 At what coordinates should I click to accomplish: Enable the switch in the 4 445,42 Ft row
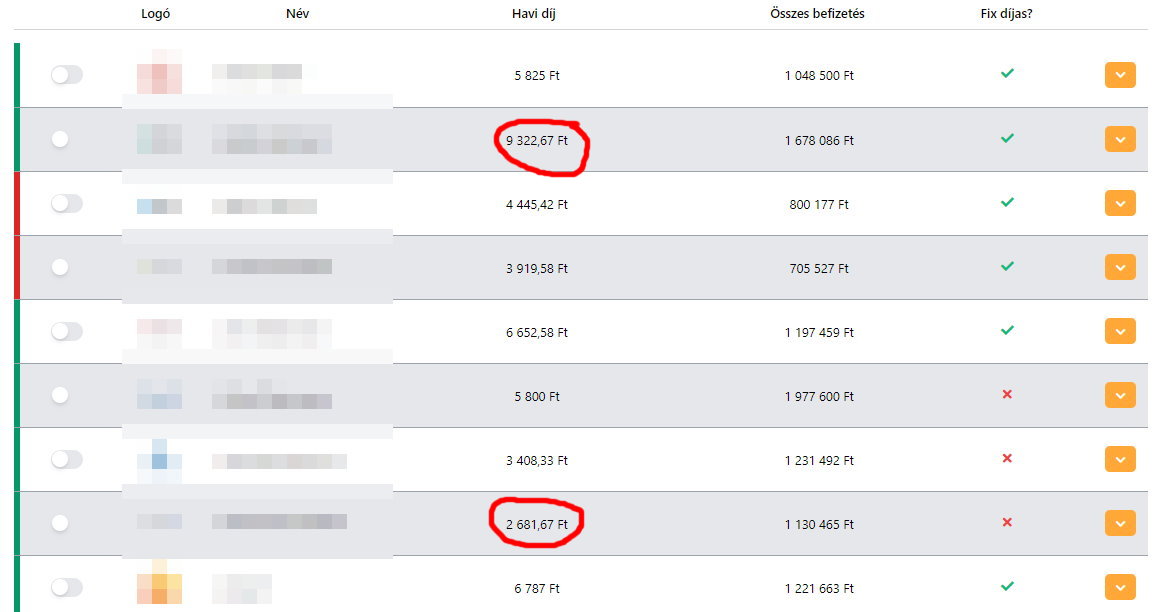66,204
